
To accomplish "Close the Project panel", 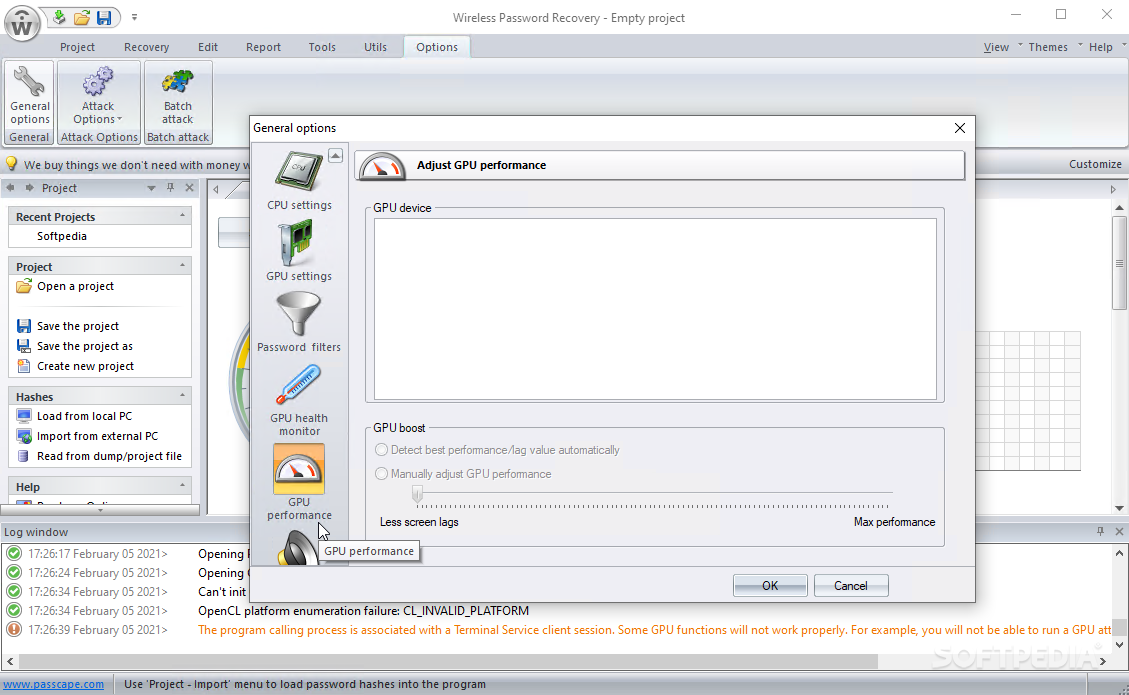I will tap(189, 187).
